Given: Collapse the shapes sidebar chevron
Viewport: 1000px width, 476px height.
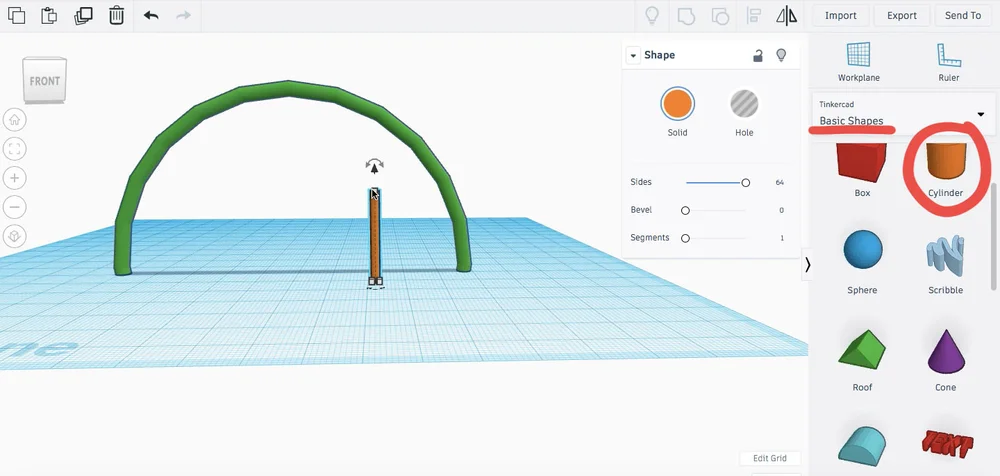Looking at the screenshot, I should [807, 264].
